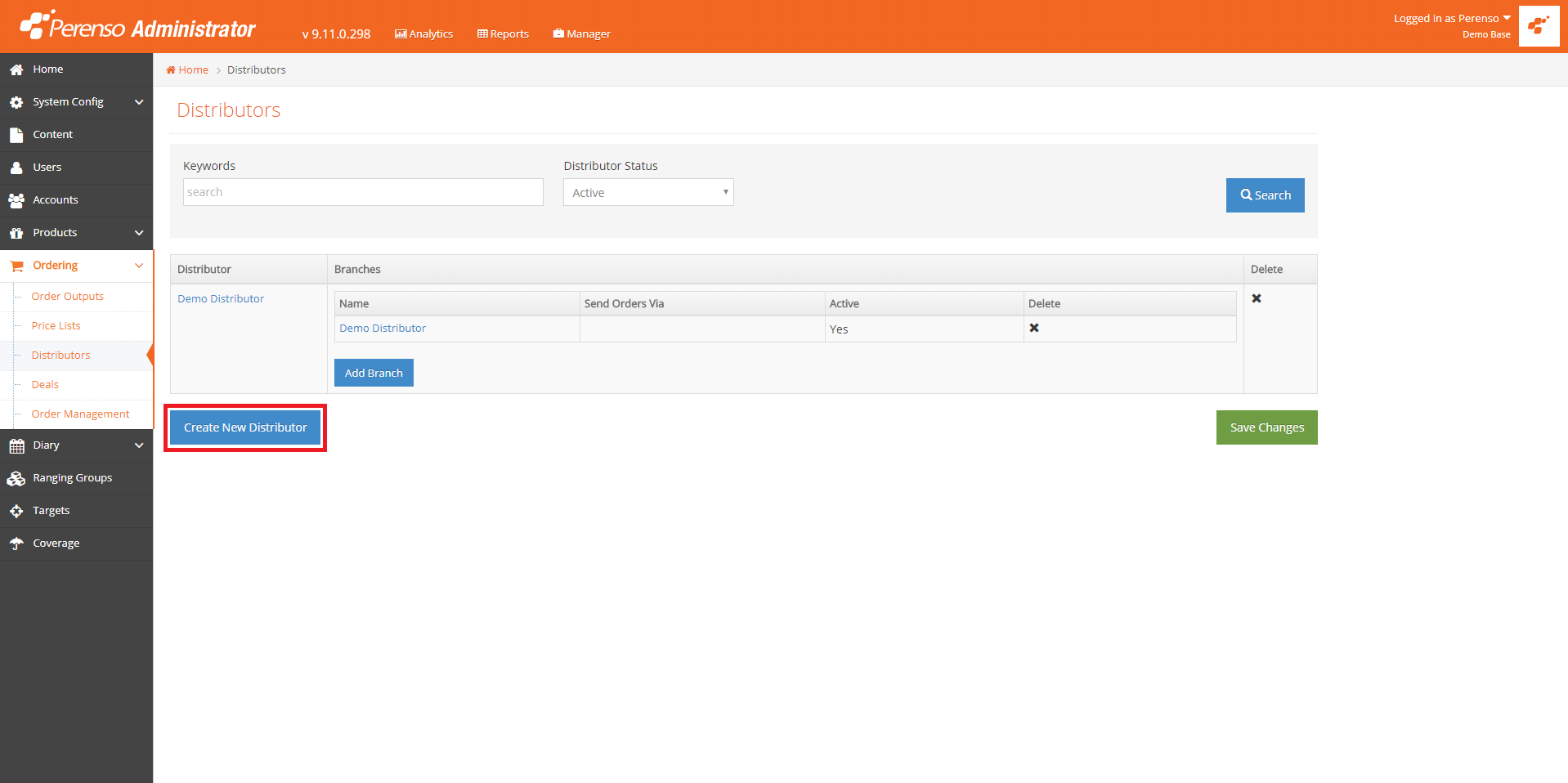Open Order Management submenu item
The width and height of the screenshot is (1568, 783).
point(81,414)
